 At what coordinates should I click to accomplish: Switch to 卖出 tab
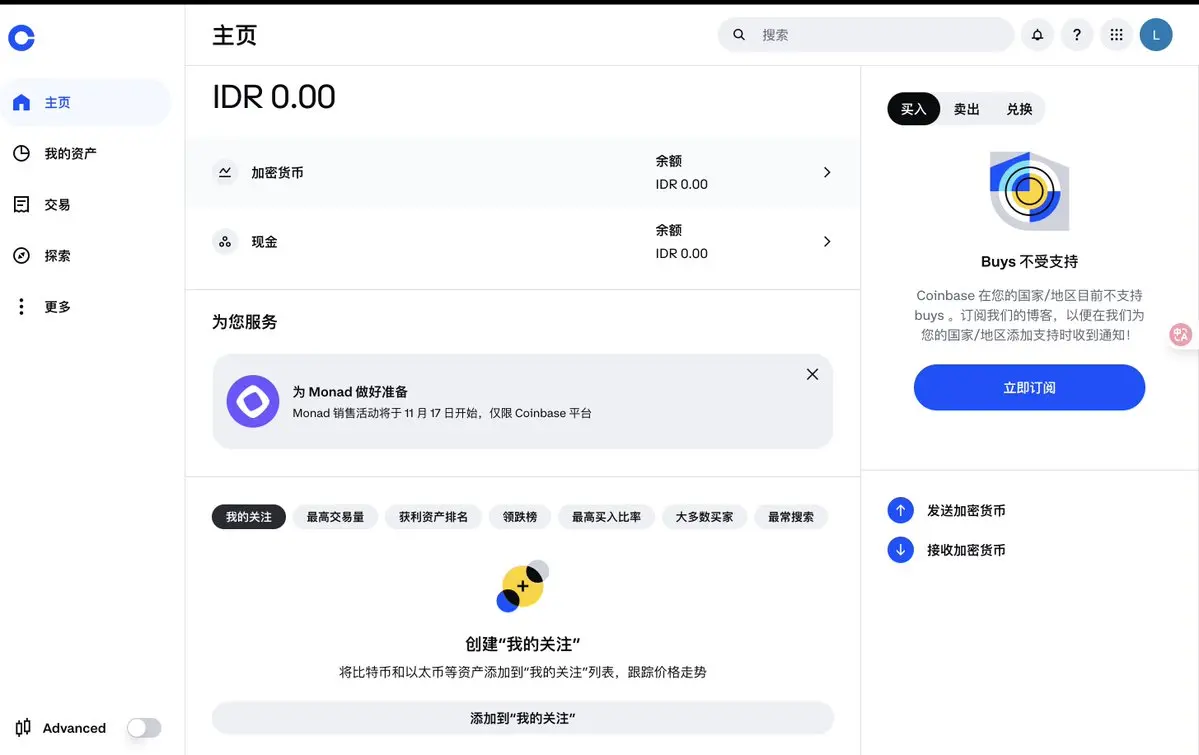(967, 109)
